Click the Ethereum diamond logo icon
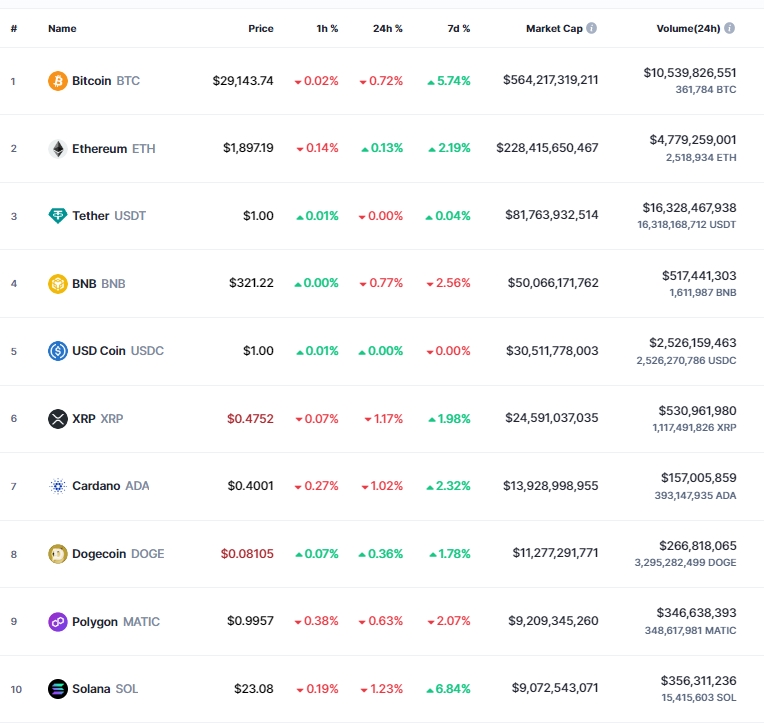764x723 pixels. (x=58, y=148)
